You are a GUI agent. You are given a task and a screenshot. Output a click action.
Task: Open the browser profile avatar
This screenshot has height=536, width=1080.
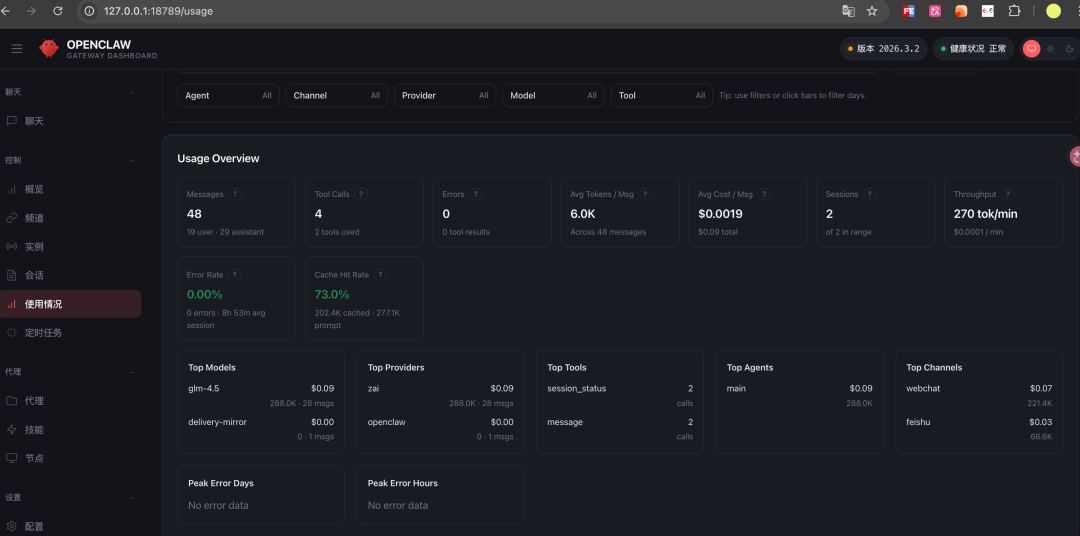[x=1053, y=11]
